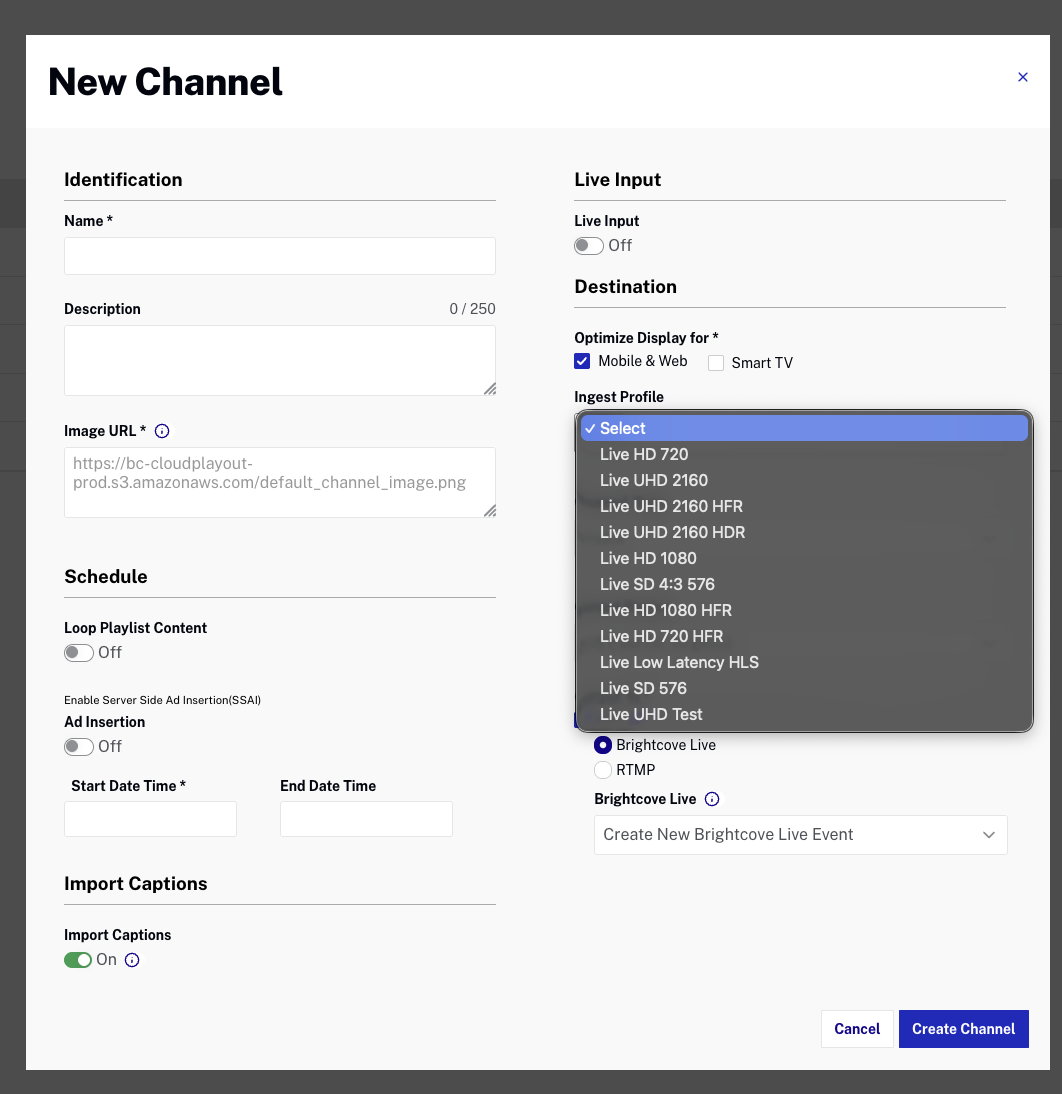Click inside the Name input field

279,256
